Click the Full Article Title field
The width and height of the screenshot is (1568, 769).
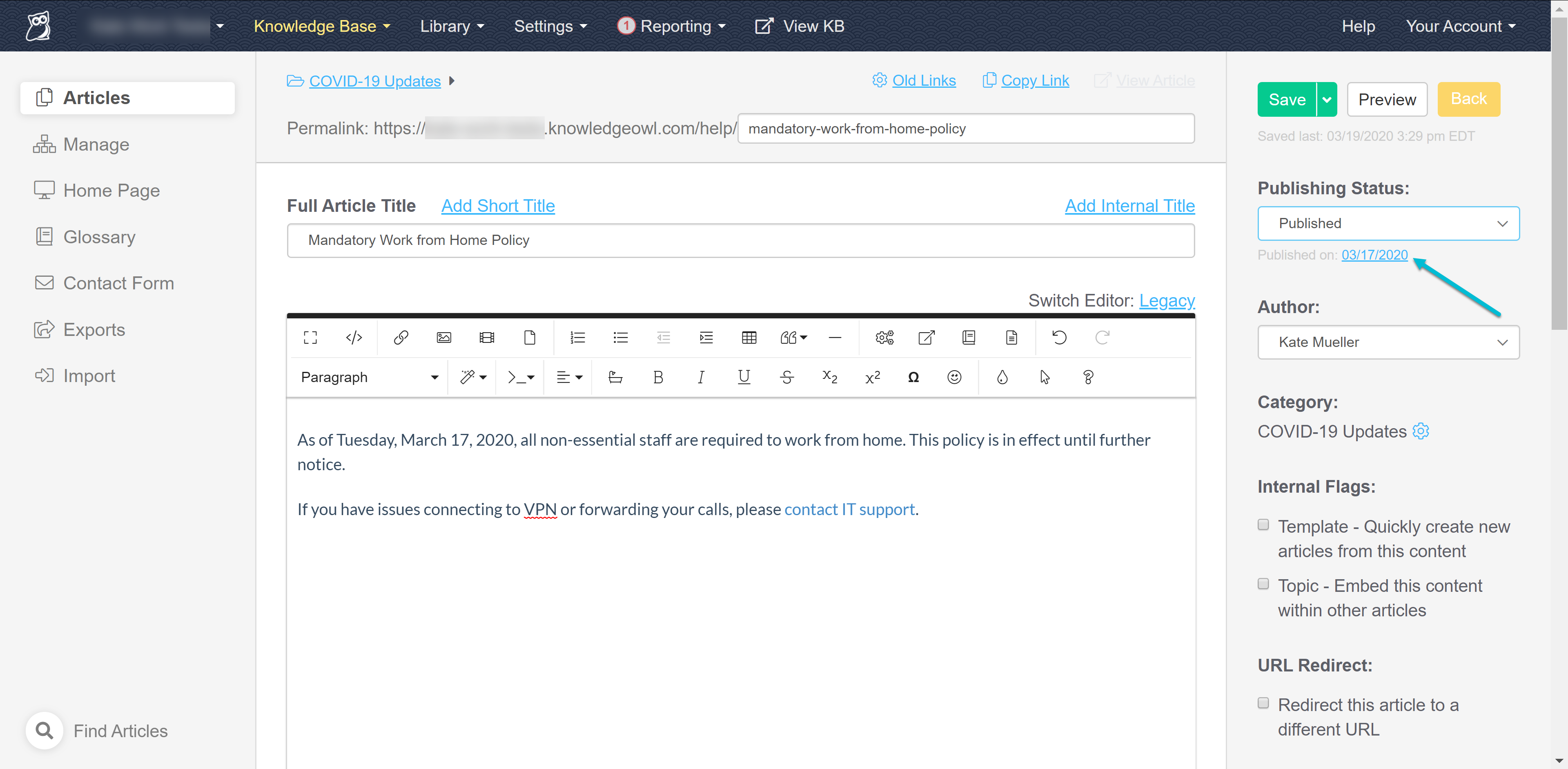pos(740,240)
